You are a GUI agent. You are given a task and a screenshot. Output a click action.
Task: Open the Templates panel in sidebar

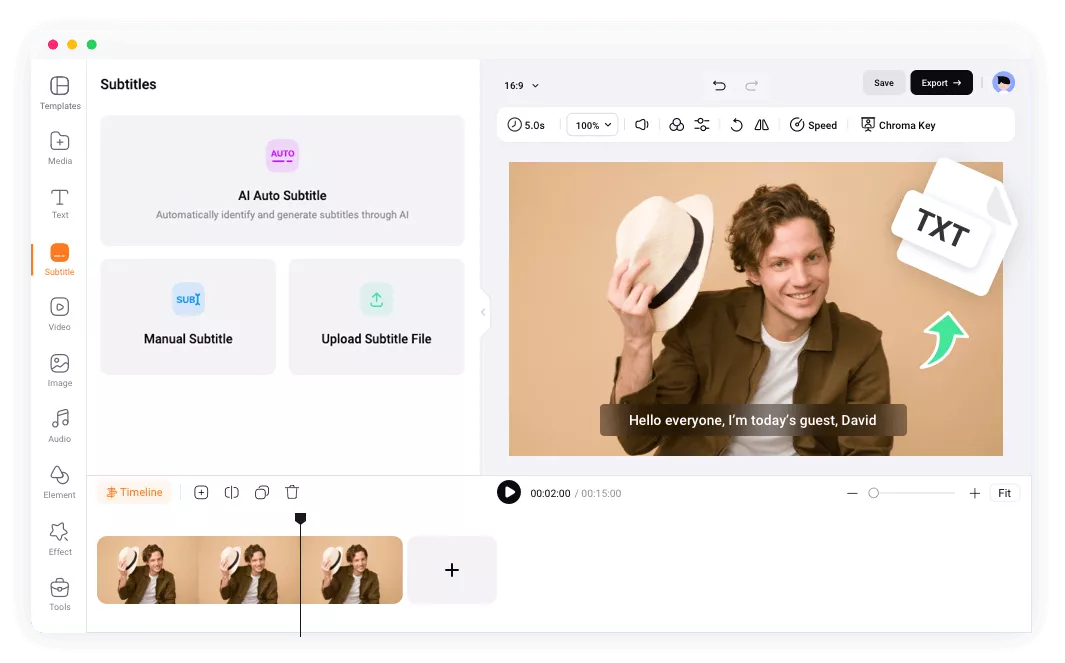click(60, 92)
